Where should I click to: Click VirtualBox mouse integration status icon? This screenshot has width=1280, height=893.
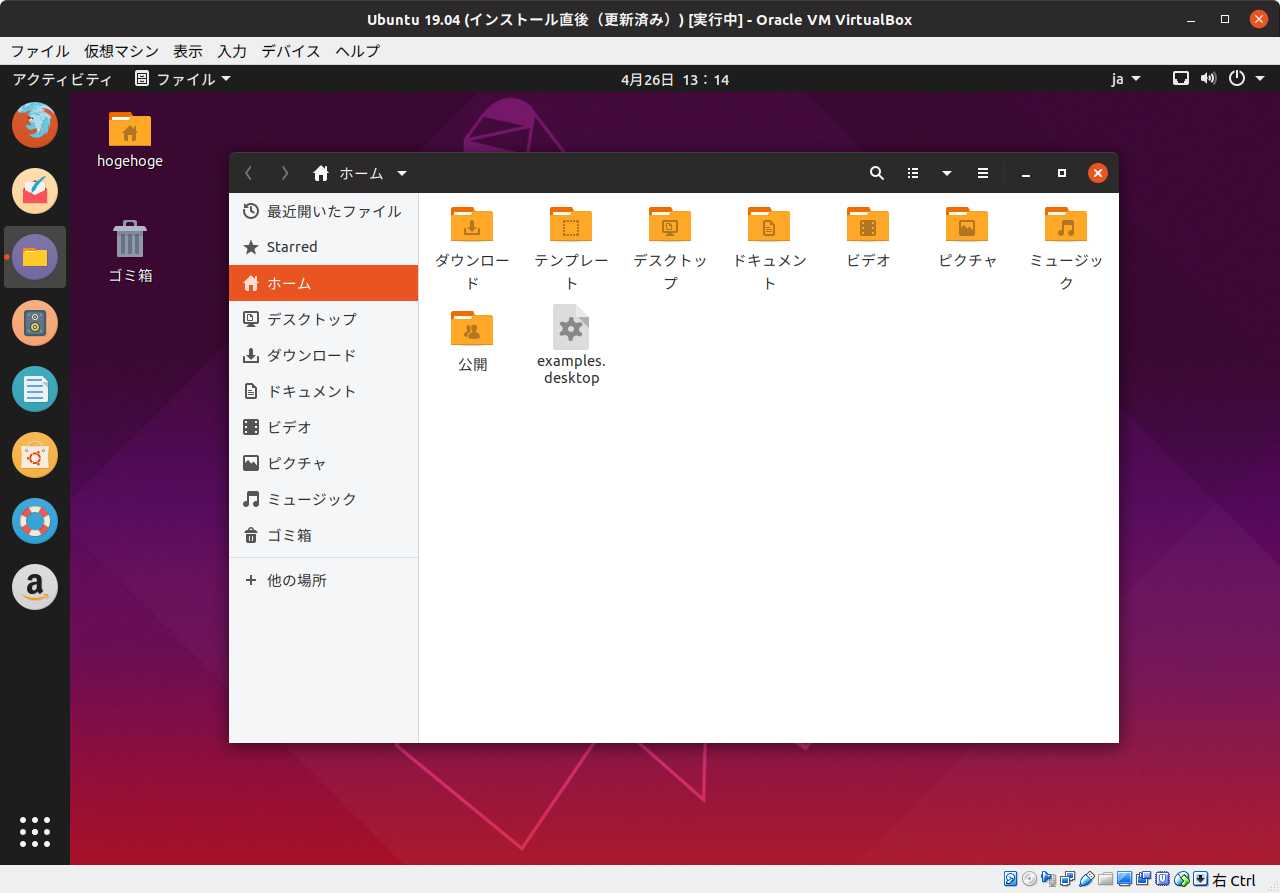1182,880
